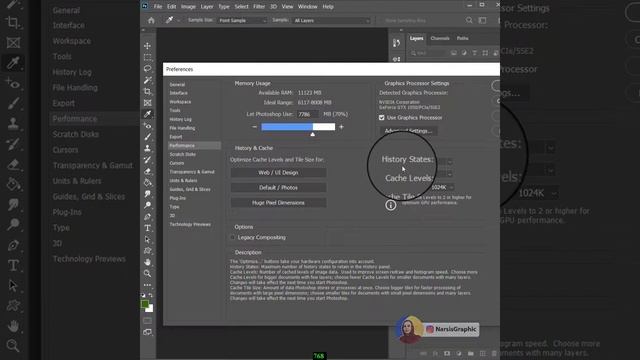The image size is (640, 360).
Task: Select the Dodge tool
Action: coord(147,205)
